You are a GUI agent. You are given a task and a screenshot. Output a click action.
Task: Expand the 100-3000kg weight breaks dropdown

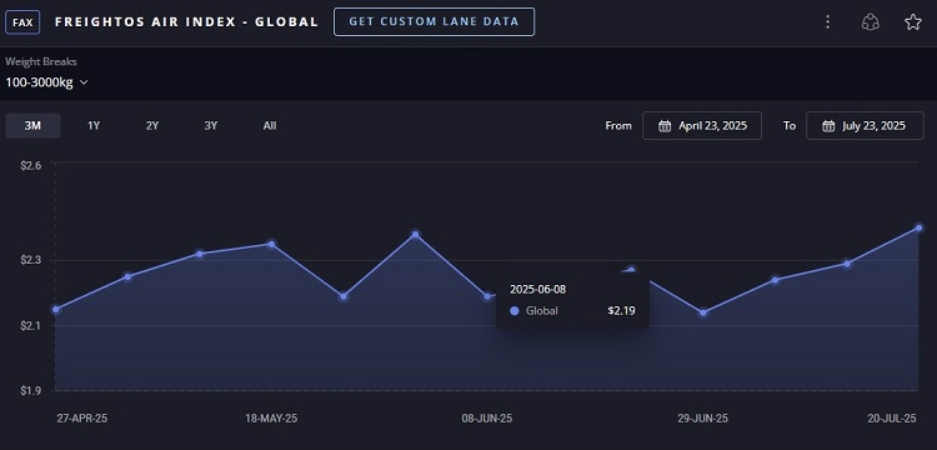point(47,82)
